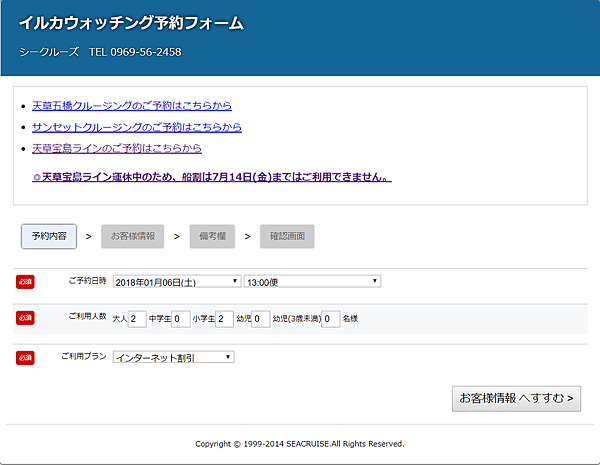The height and width of the screenshot is (465, 600).
Task: Click the 必須 badge beside ご利用人数
Action: pyautogui.click(x=25, y=318)
